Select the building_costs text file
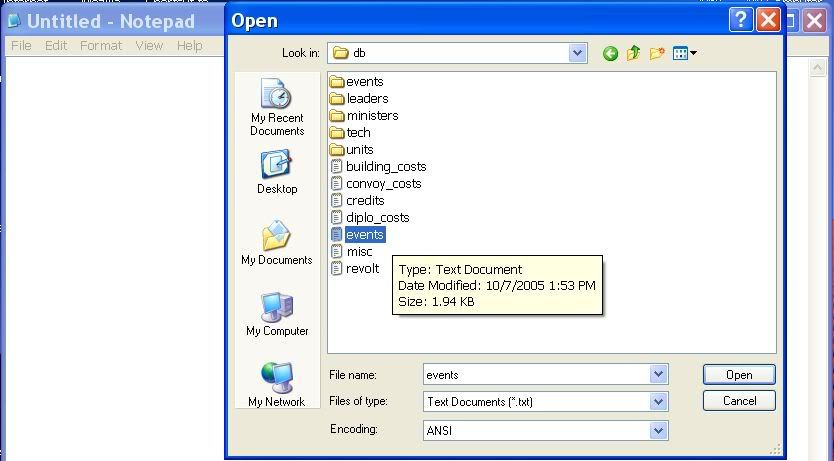 click(x=385, y=167)
